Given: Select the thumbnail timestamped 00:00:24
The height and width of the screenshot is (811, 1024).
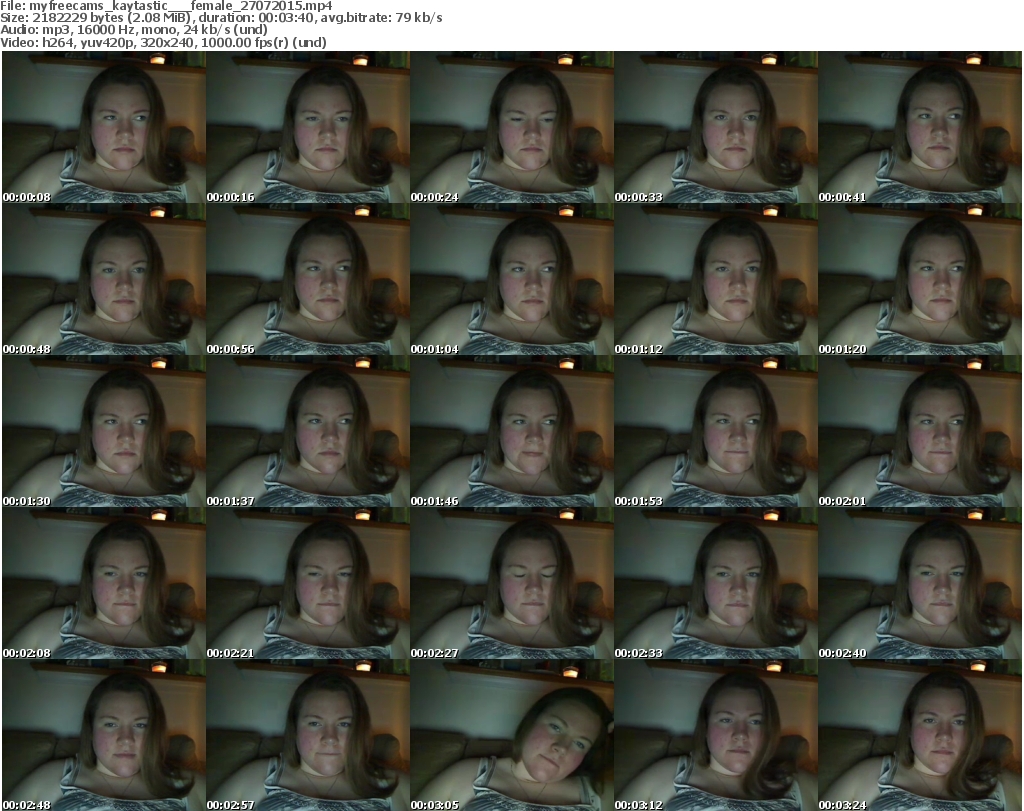Looking at the screenshot, I should tap(512, 127).
